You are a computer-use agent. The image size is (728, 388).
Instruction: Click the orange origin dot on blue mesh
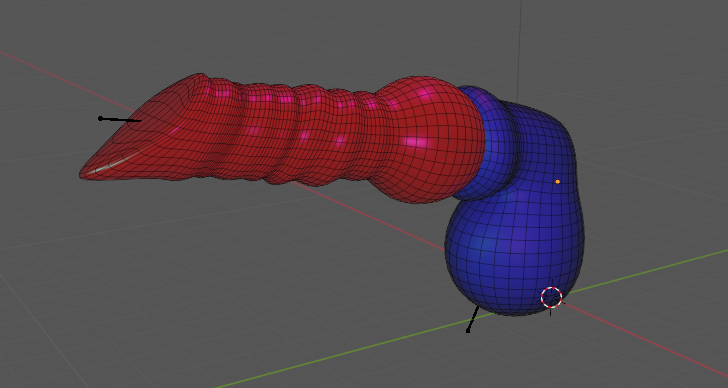pos(558,181)
